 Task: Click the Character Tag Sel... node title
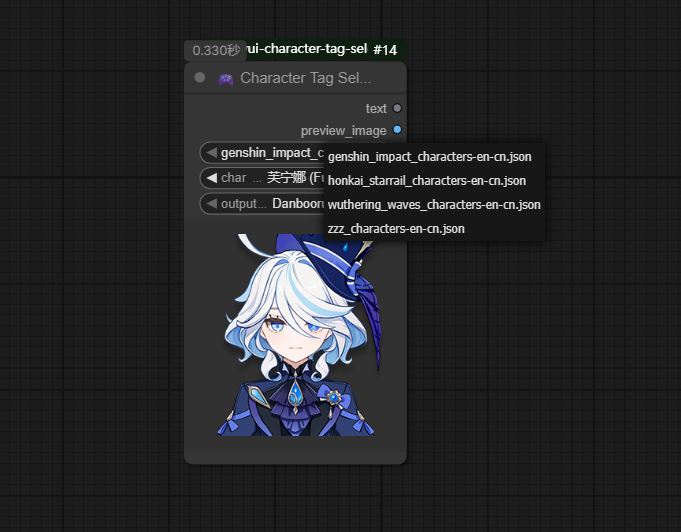click(306, 78)
